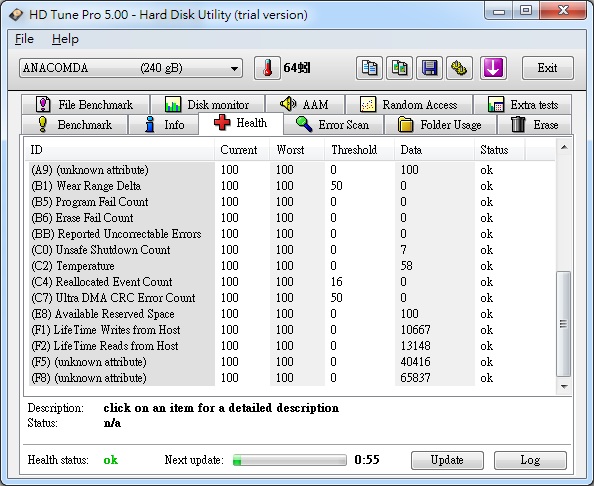Click the data value 13148

[x=416, y=346]
